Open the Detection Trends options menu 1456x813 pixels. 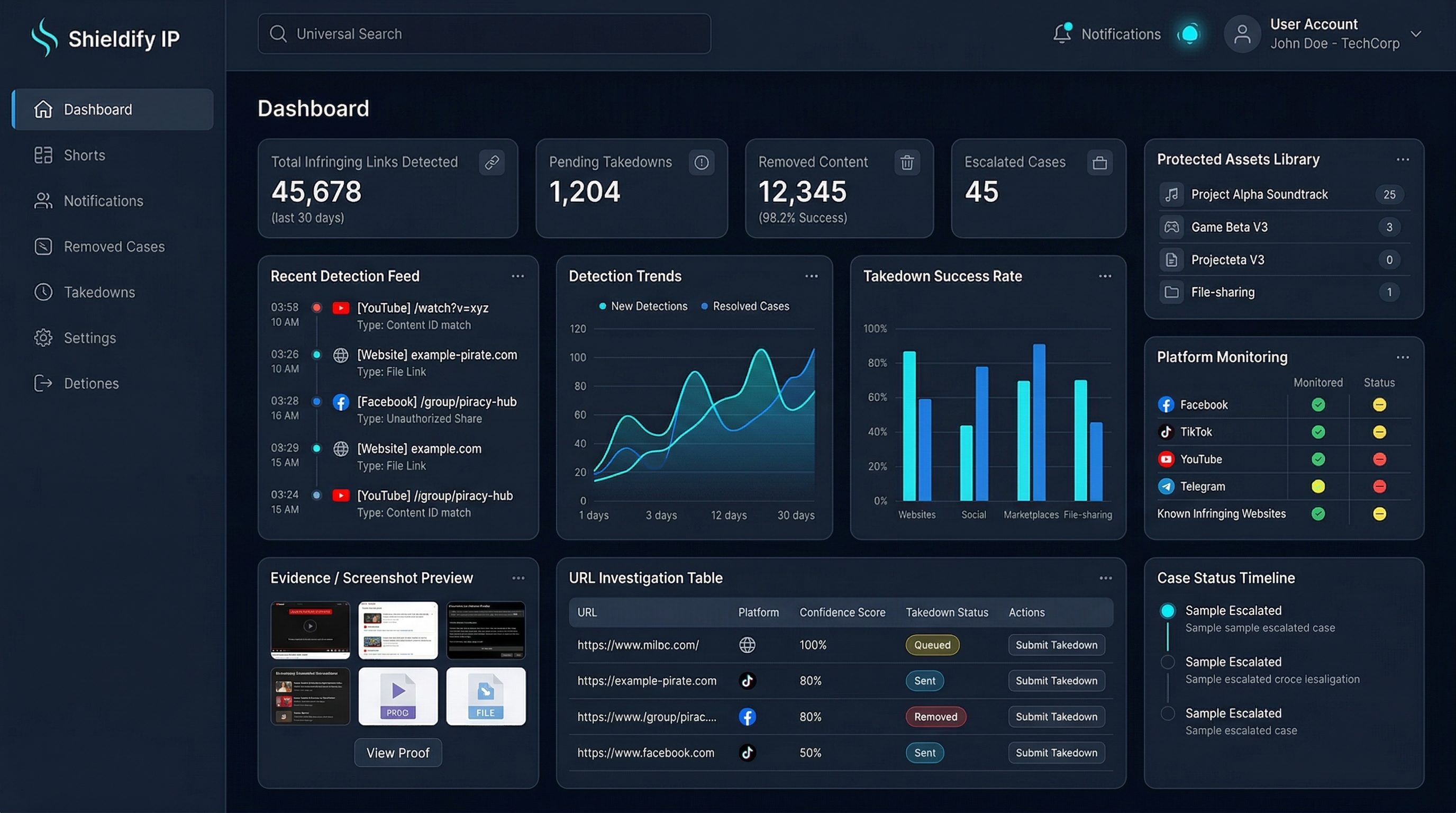pyautogui.click(x=811, y=276)
